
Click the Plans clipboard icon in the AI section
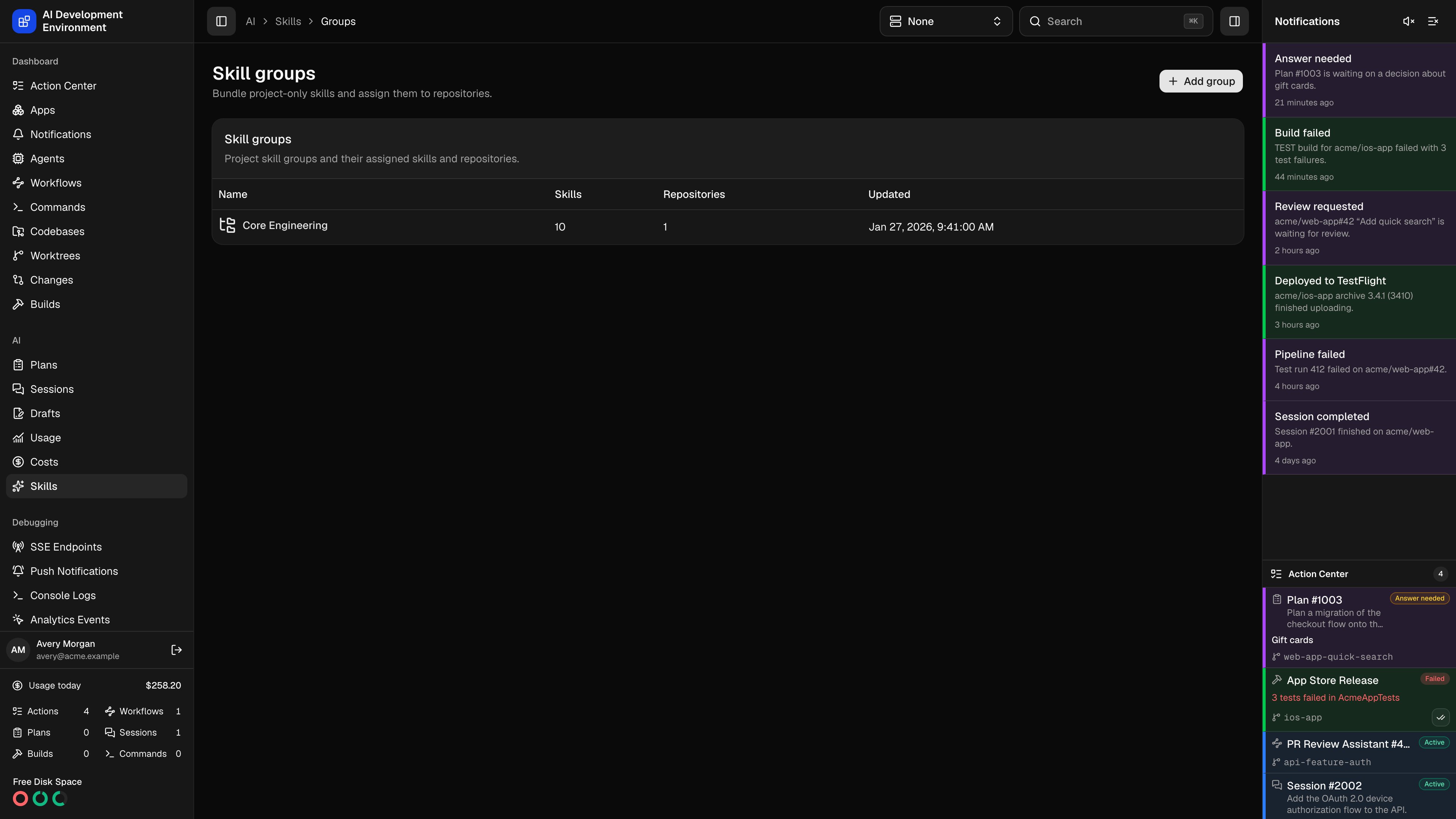pos(18,365)
